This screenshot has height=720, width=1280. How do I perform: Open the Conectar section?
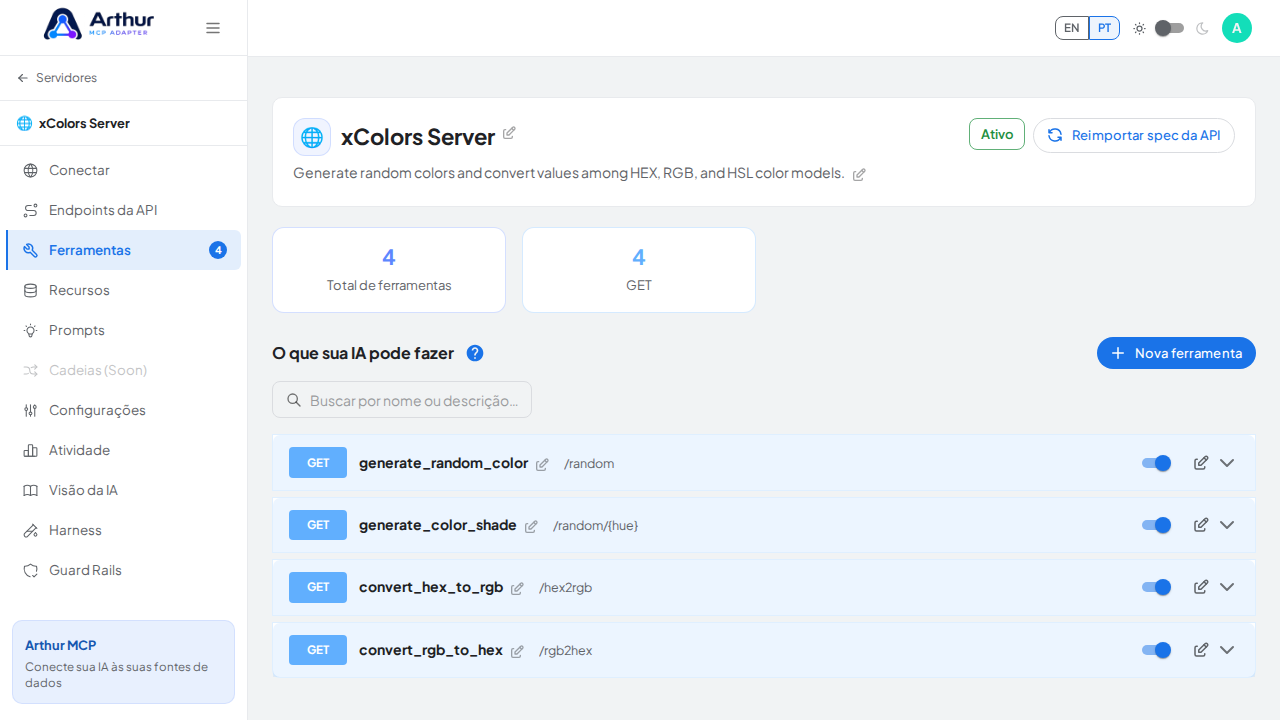[123, 170]
